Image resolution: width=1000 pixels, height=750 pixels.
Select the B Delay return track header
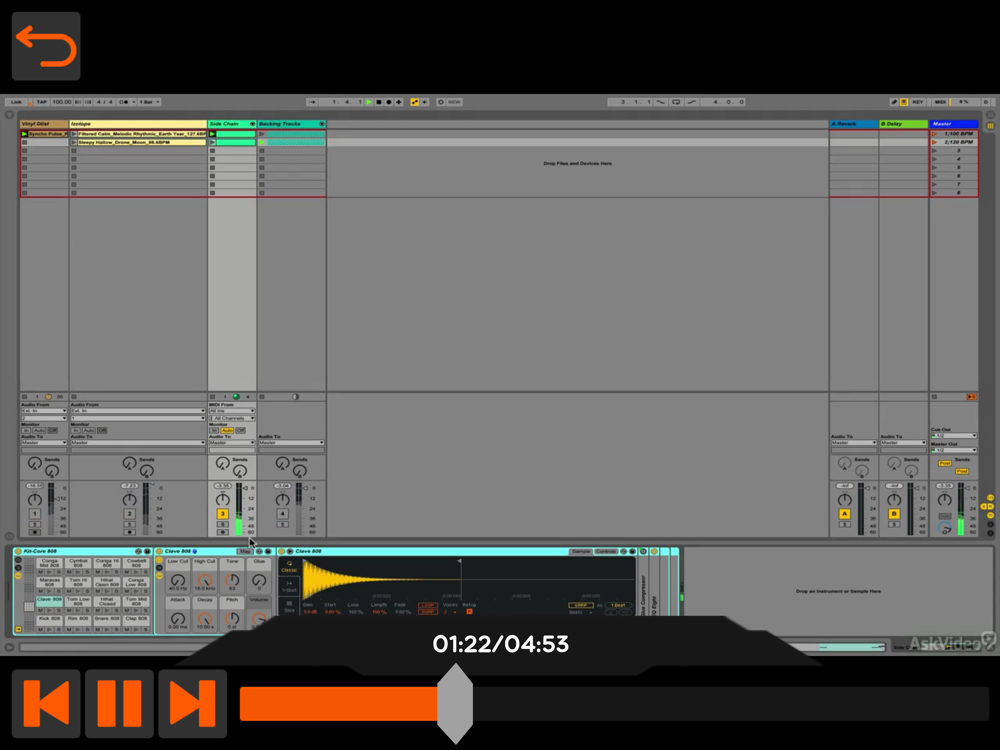click(903, 124)
